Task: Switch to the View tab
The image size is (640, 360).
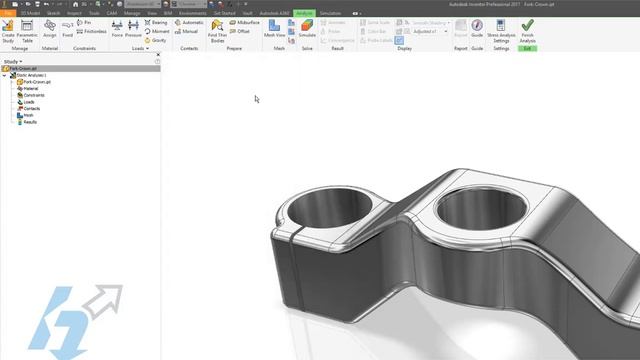Action: (x=152, y=13)
